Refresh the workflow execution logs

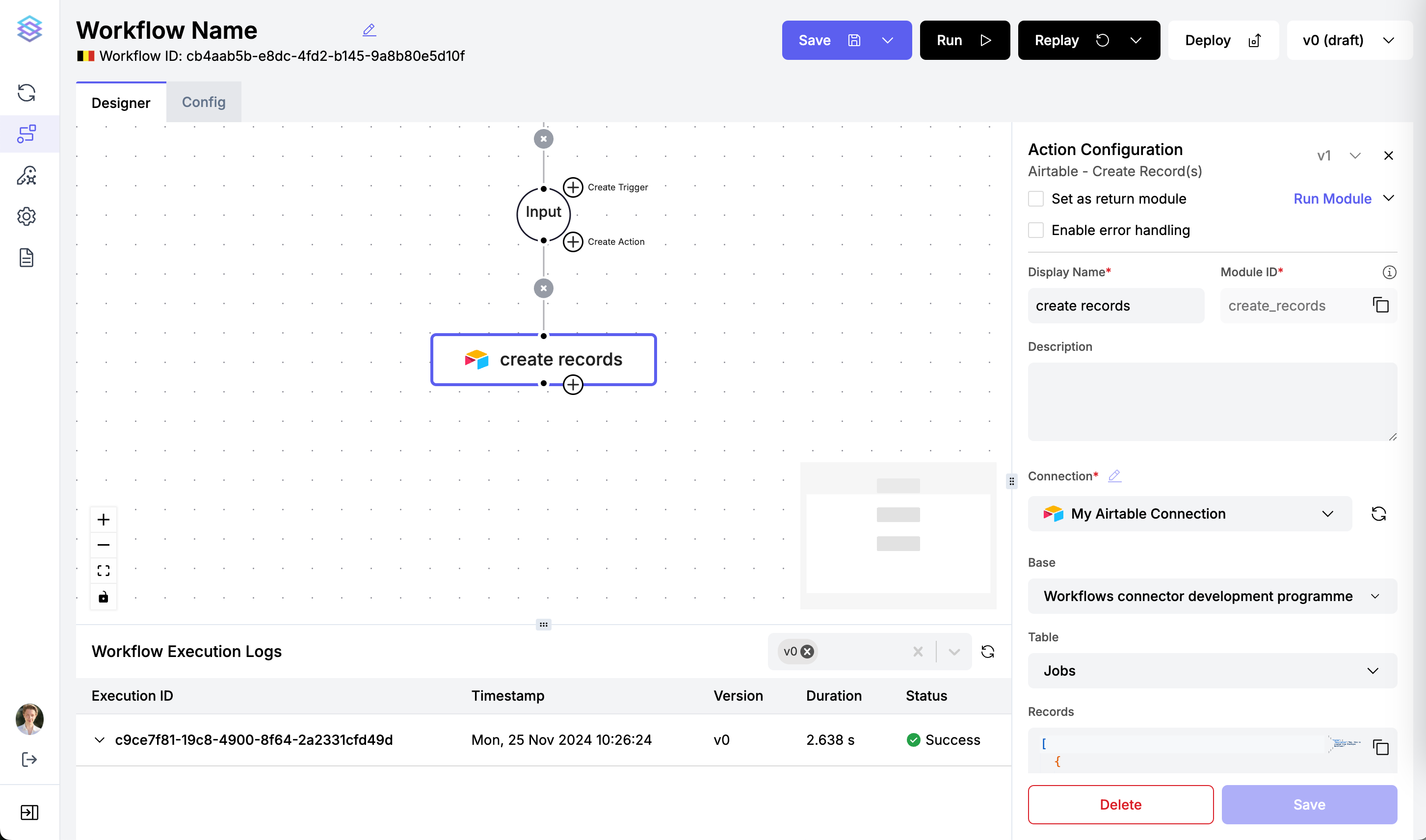point(987,652)
